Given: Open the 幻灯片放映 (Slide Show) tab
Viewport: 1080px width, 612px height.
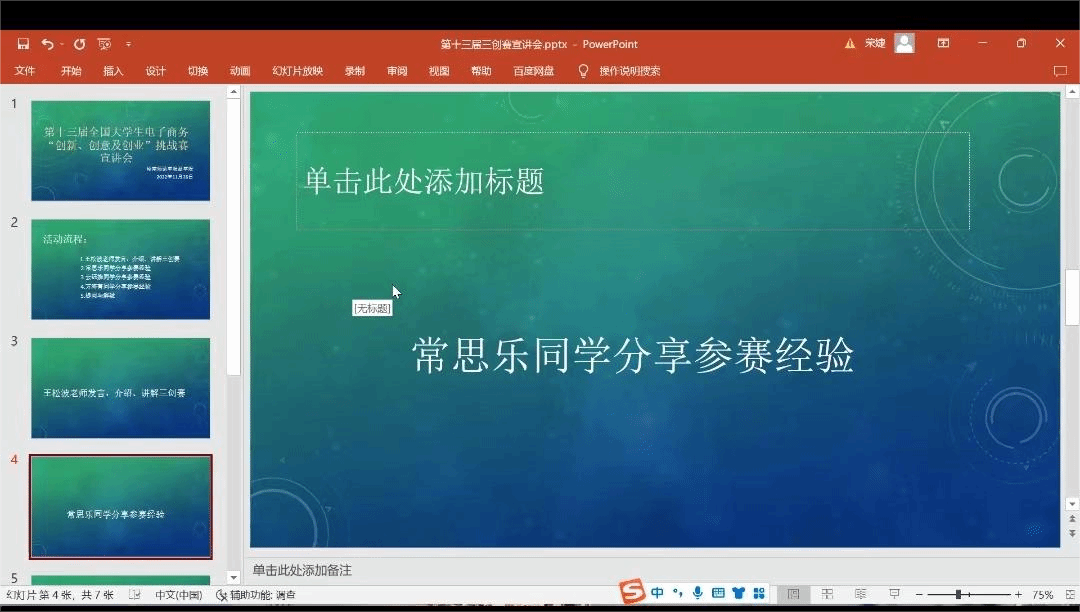Looking at the screenshot, I should coord(297,71).
